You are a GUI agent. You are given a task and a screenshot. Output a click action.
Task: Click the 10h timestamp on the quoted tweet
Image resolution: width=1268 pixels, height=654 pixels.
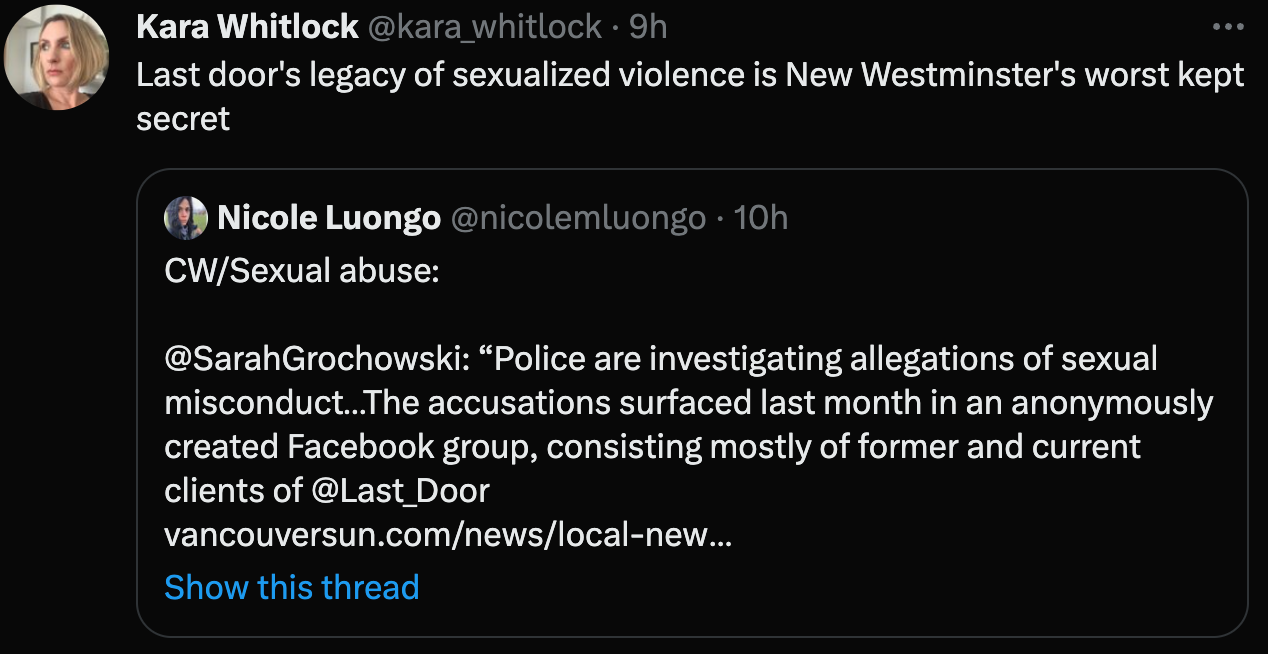[764, 217]
